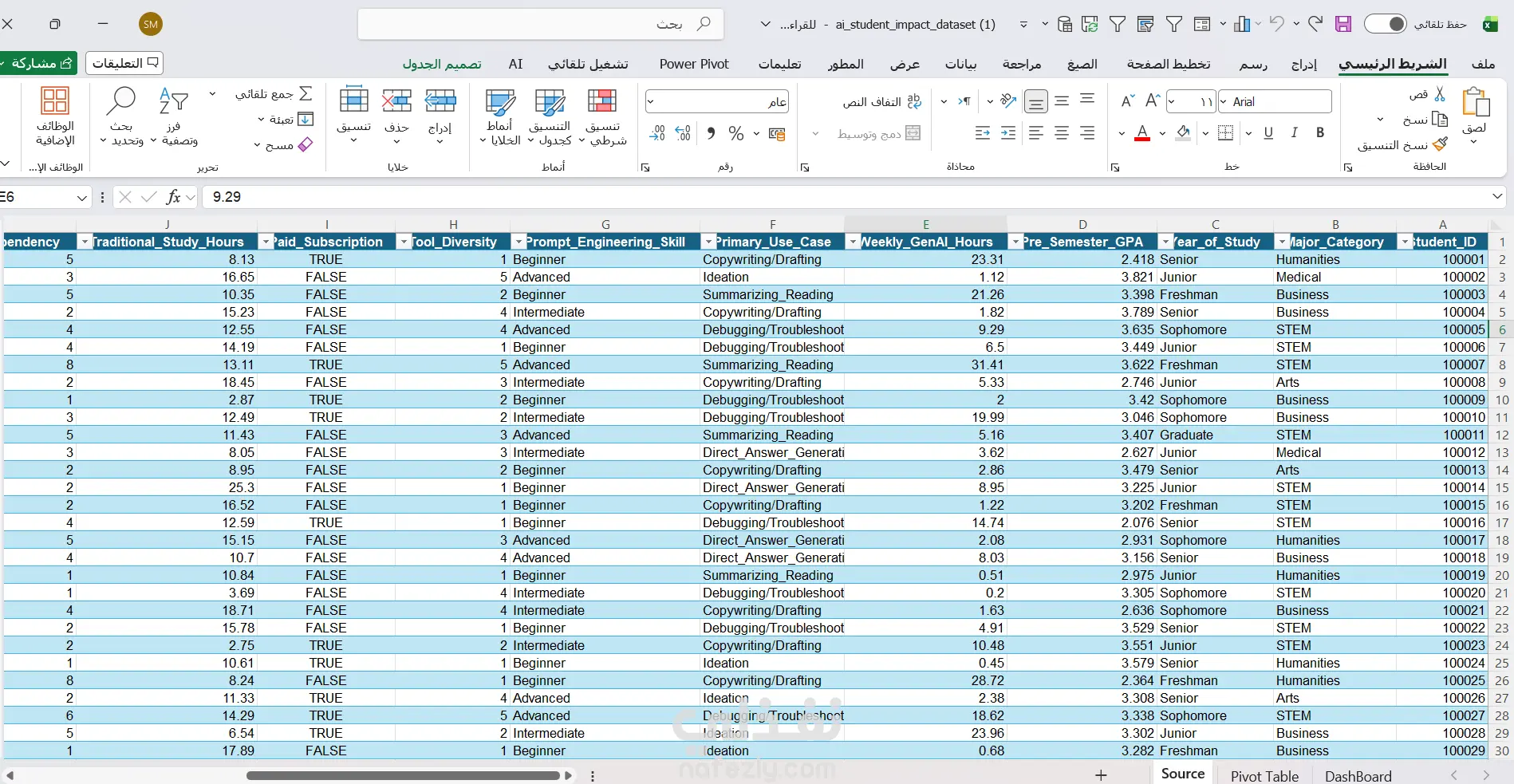The width and height of the screenshot is (1514, 784).
Task: Select the fill color bucket swatch
Action: (1184, 133)
